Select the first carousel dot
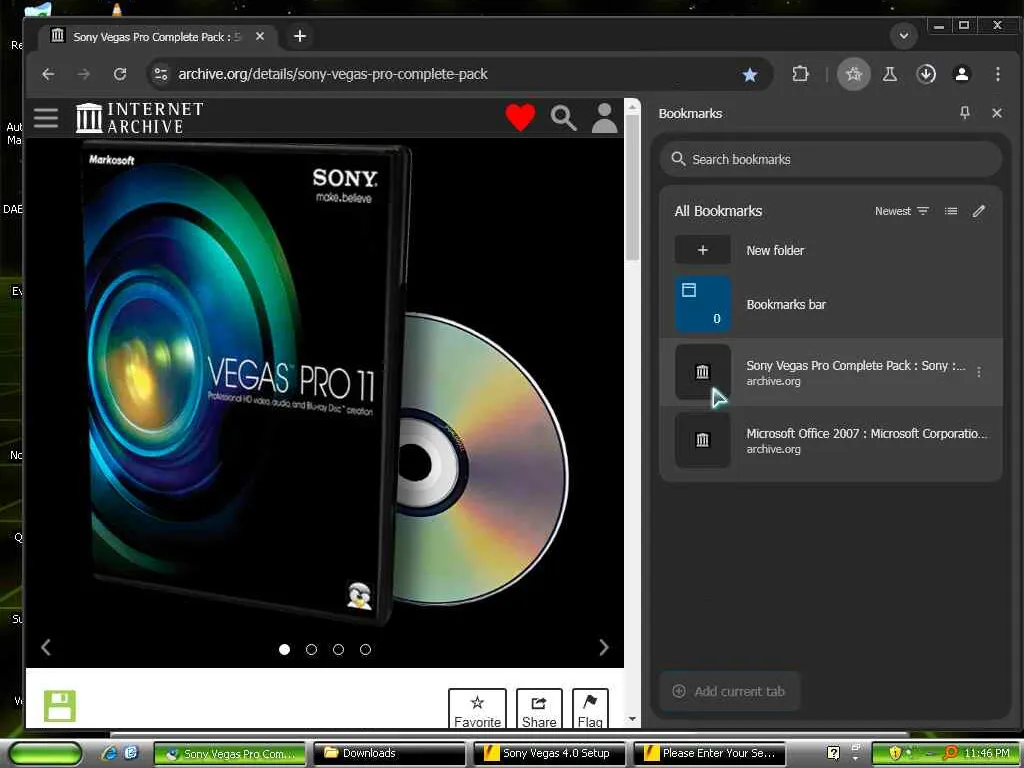Viewport: 1024px width, 768px height. (x=284, y=650)
